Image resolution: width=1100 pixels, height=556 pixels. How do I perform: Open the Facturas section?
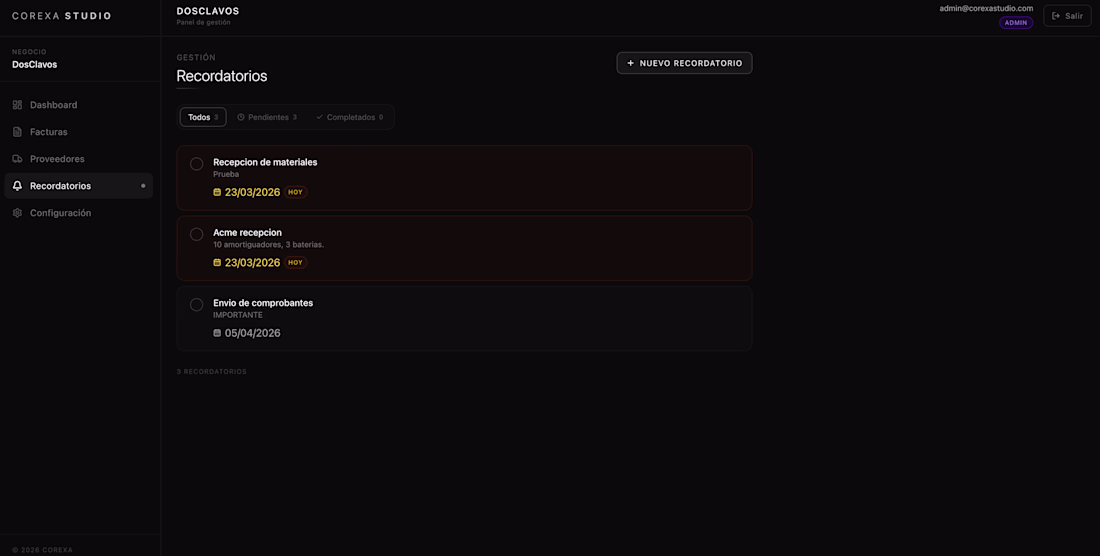49,132
